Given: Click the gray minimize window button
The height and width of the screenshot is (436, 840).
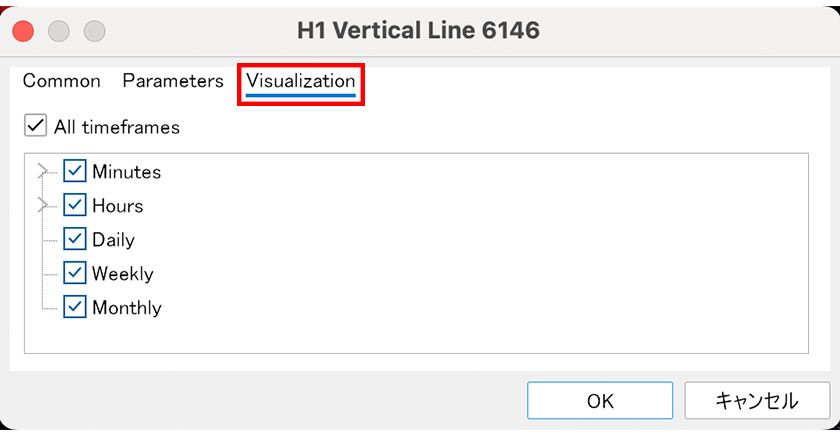Looking at the screenshot, I should [59, 30].
